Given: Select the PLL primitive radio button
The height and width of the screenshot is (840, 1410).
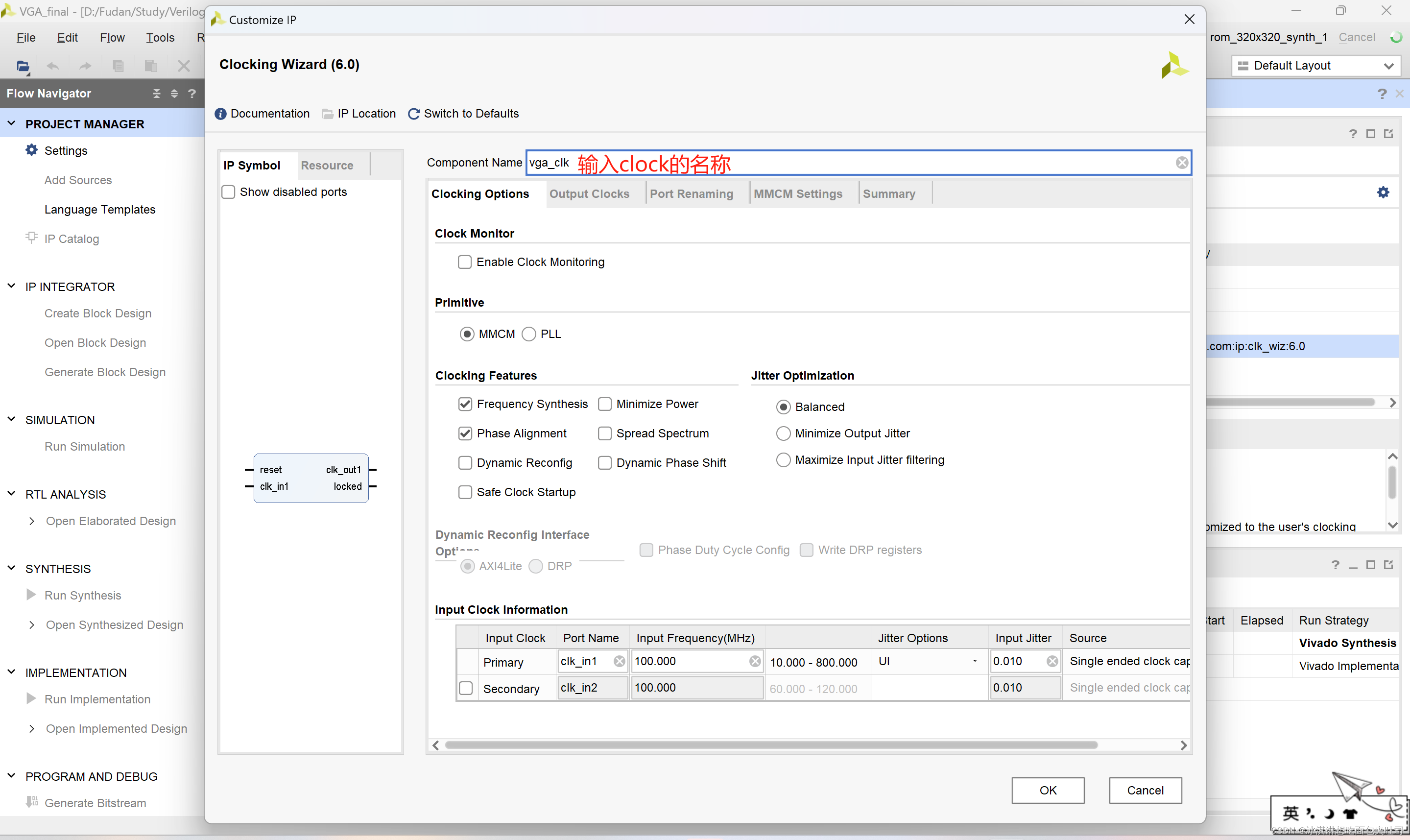Looking at the screenshot, I should point(529,334).
